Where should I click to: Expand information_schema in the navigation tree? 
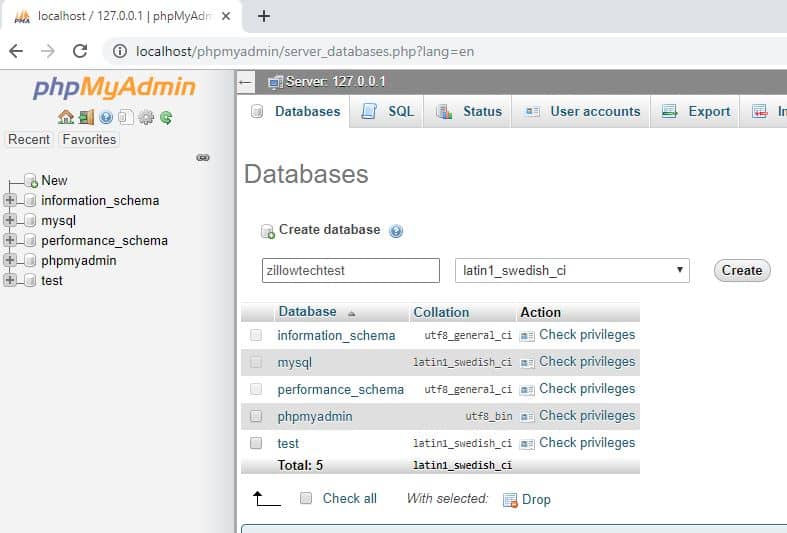click(x=10, y=200)
